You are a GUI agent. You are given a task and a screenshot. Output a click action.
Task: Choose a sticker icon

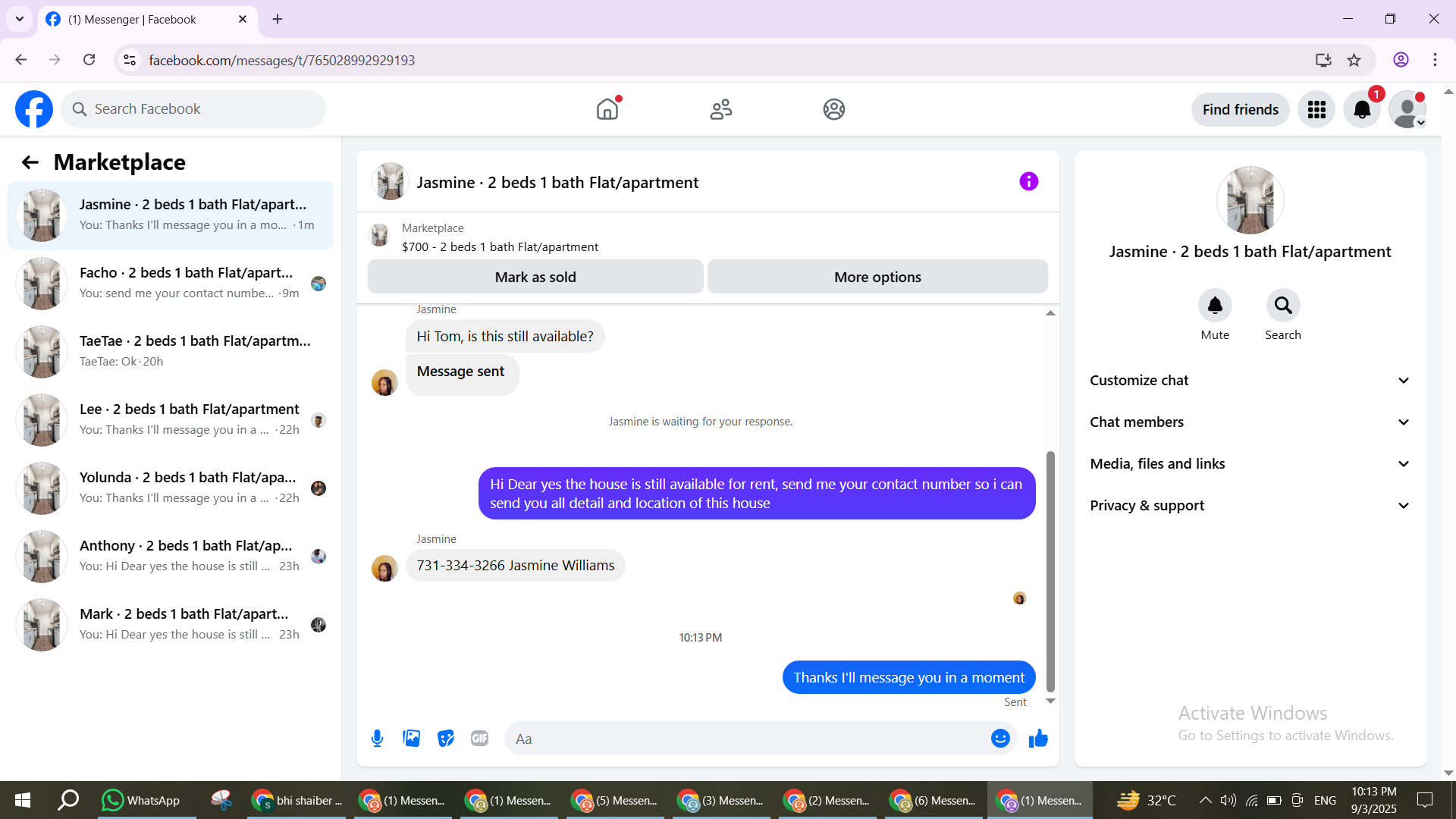446,739
